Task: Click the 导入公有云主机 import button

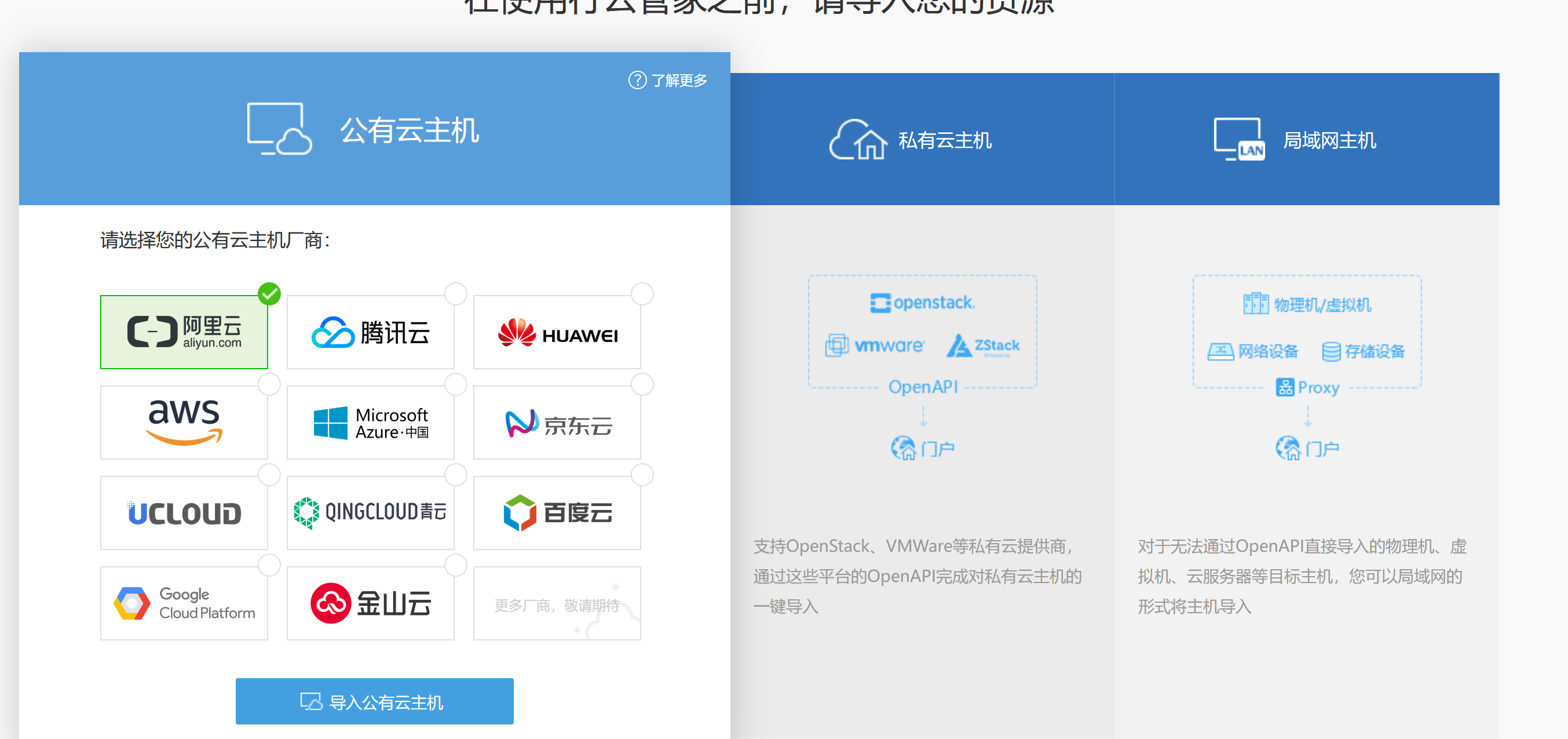Action: [374, 701]
